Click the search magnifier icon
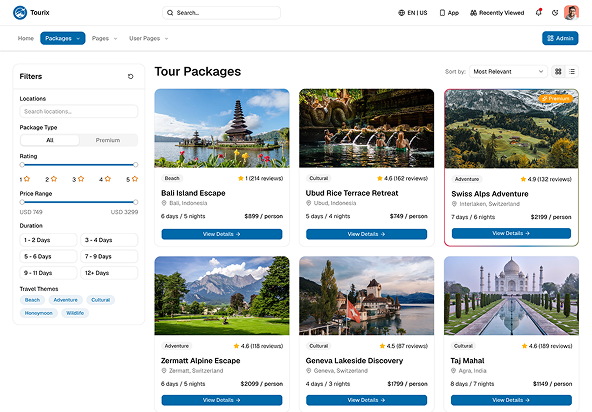The width and height of the screenshot is (592, 412). 170,12
